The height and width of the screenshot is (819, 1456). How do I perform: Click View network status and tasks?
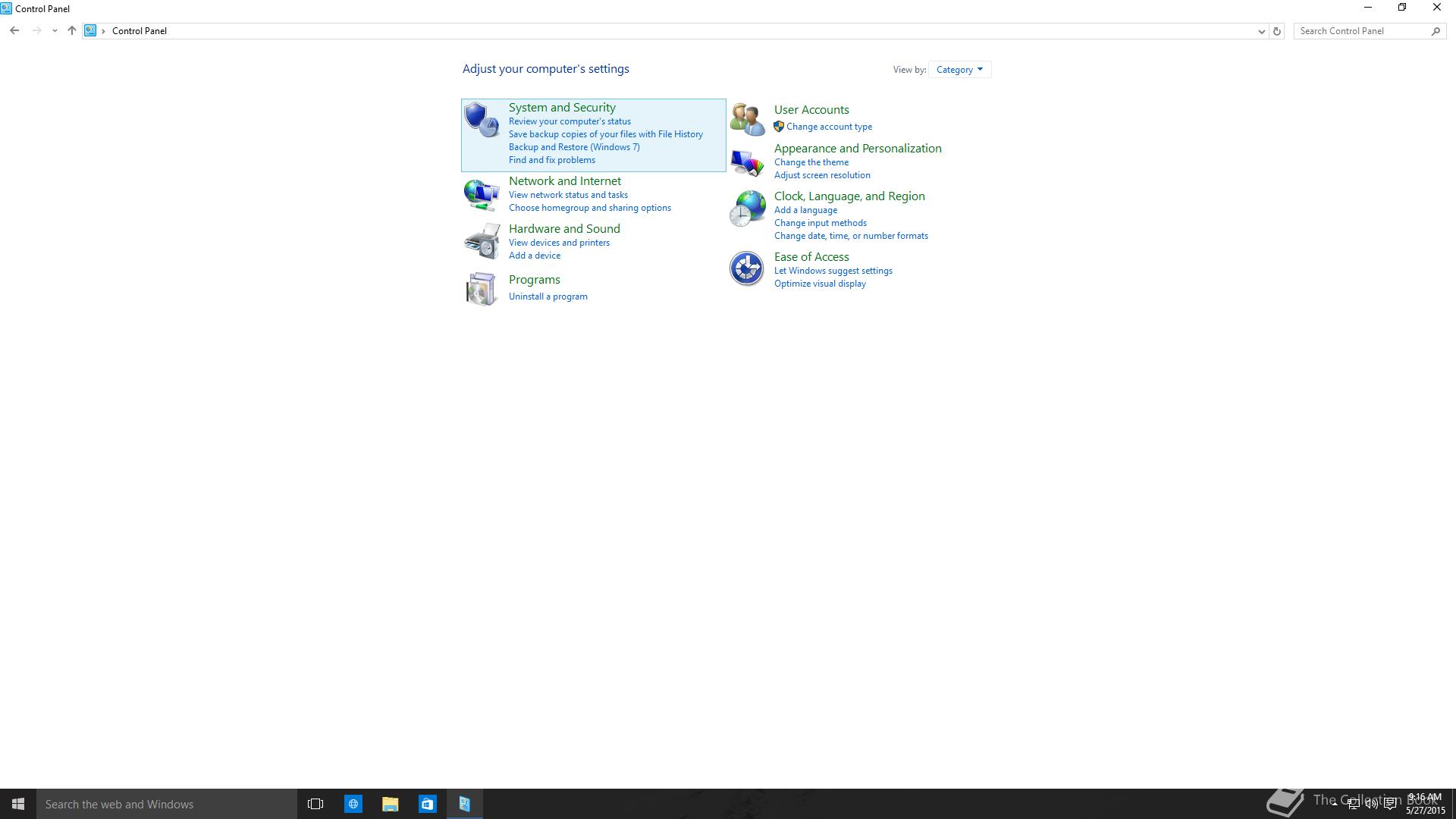click(x=568, y=195)
